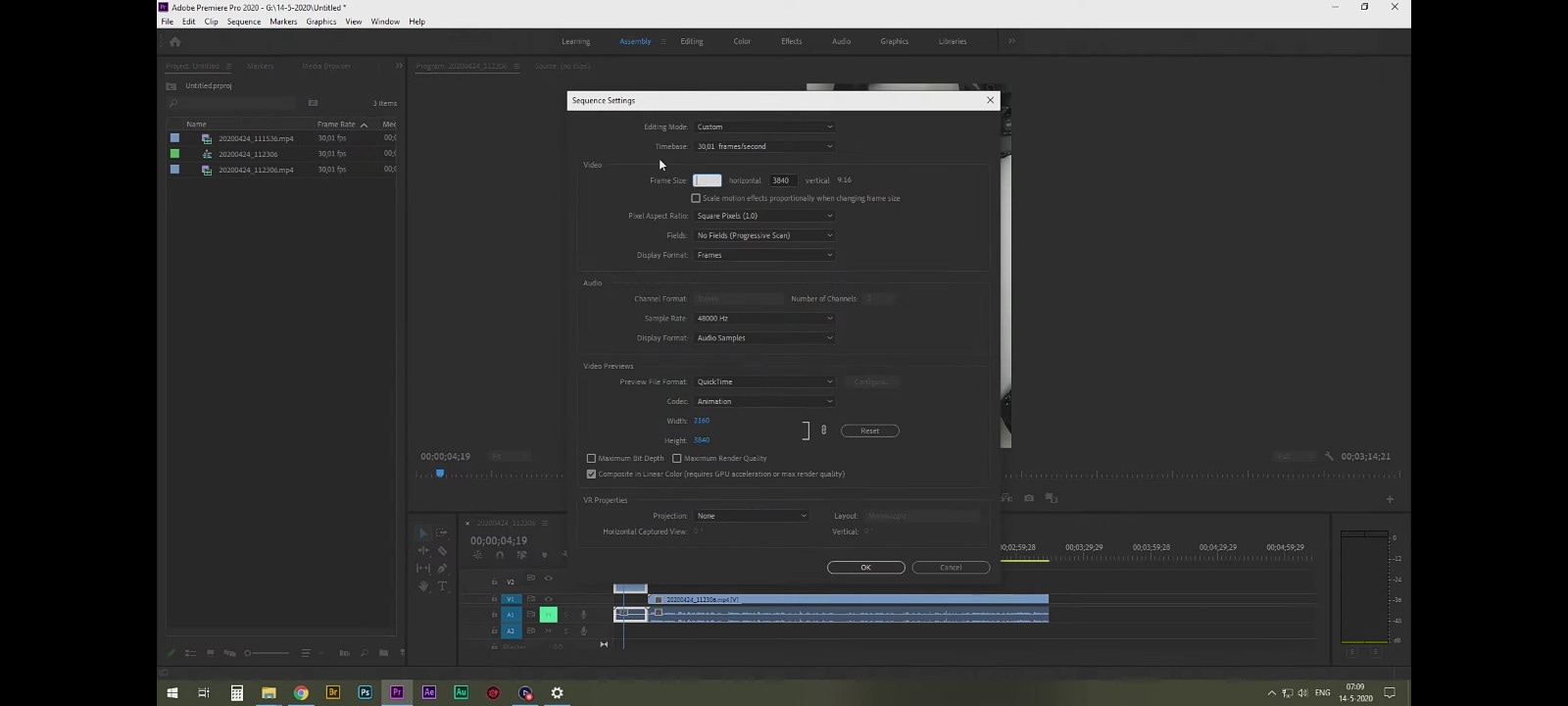Click the Reset button for preview size
1568x706 pixels.
[870, 430]
